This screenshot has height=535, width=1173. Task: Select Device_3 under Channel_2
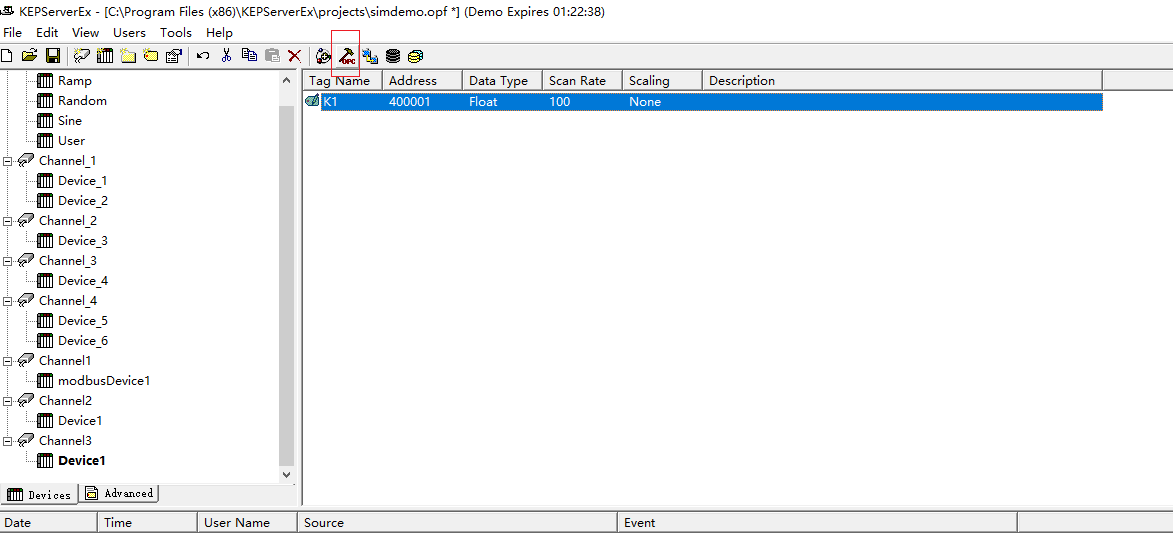83,241
